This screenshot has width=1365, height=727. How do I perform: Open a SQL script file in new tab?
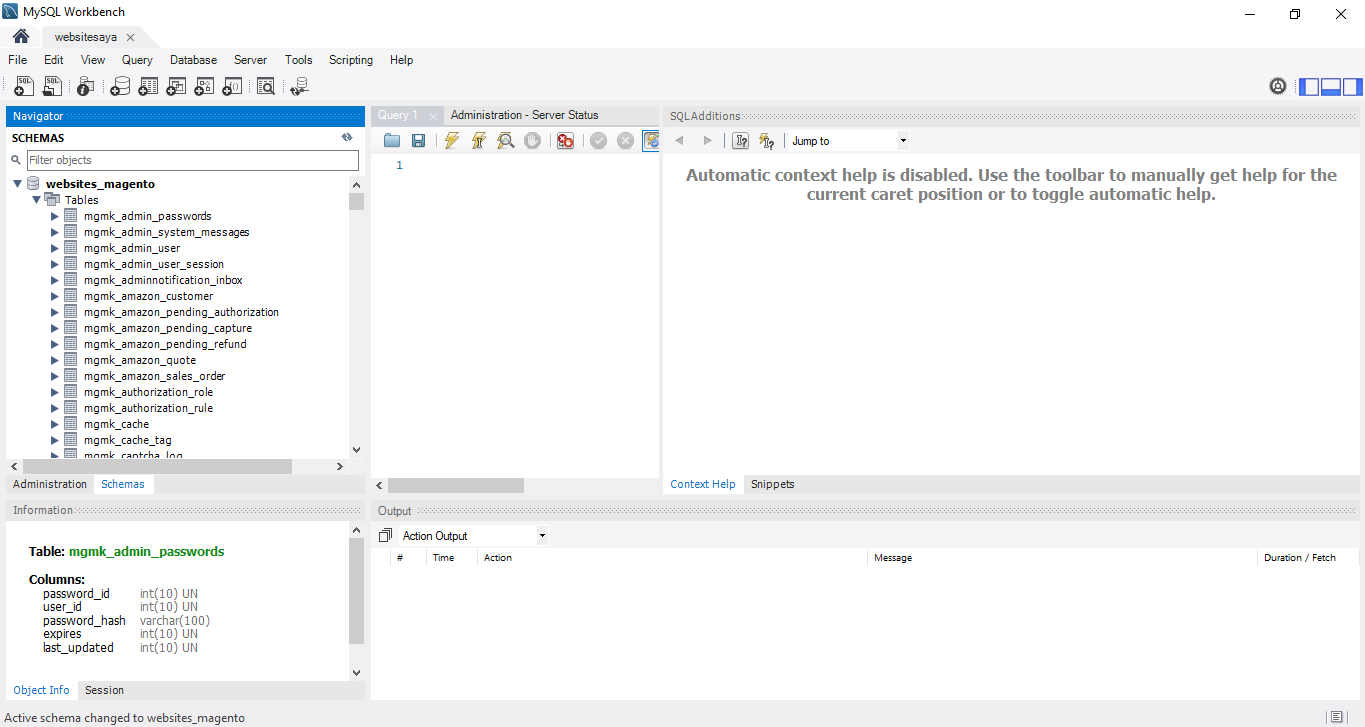(x=52, y=86)
